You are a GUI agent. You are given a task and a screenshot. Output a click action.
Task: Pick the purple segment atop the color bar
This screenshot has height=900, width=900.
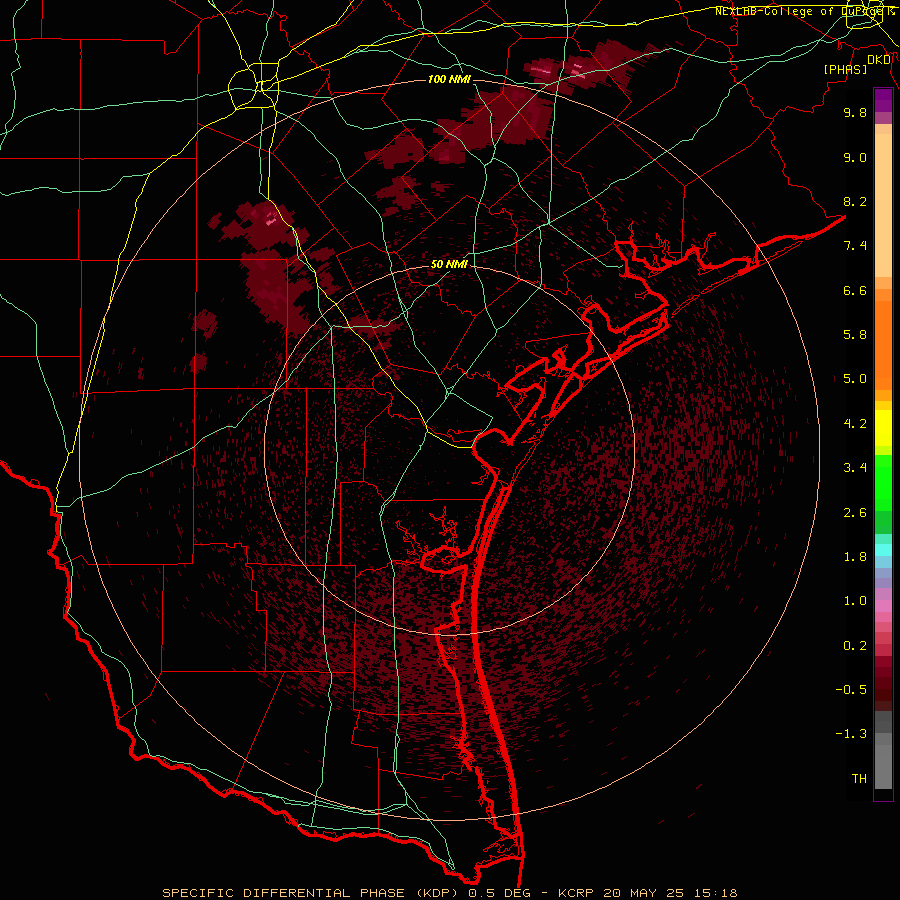tap(883, 100)
